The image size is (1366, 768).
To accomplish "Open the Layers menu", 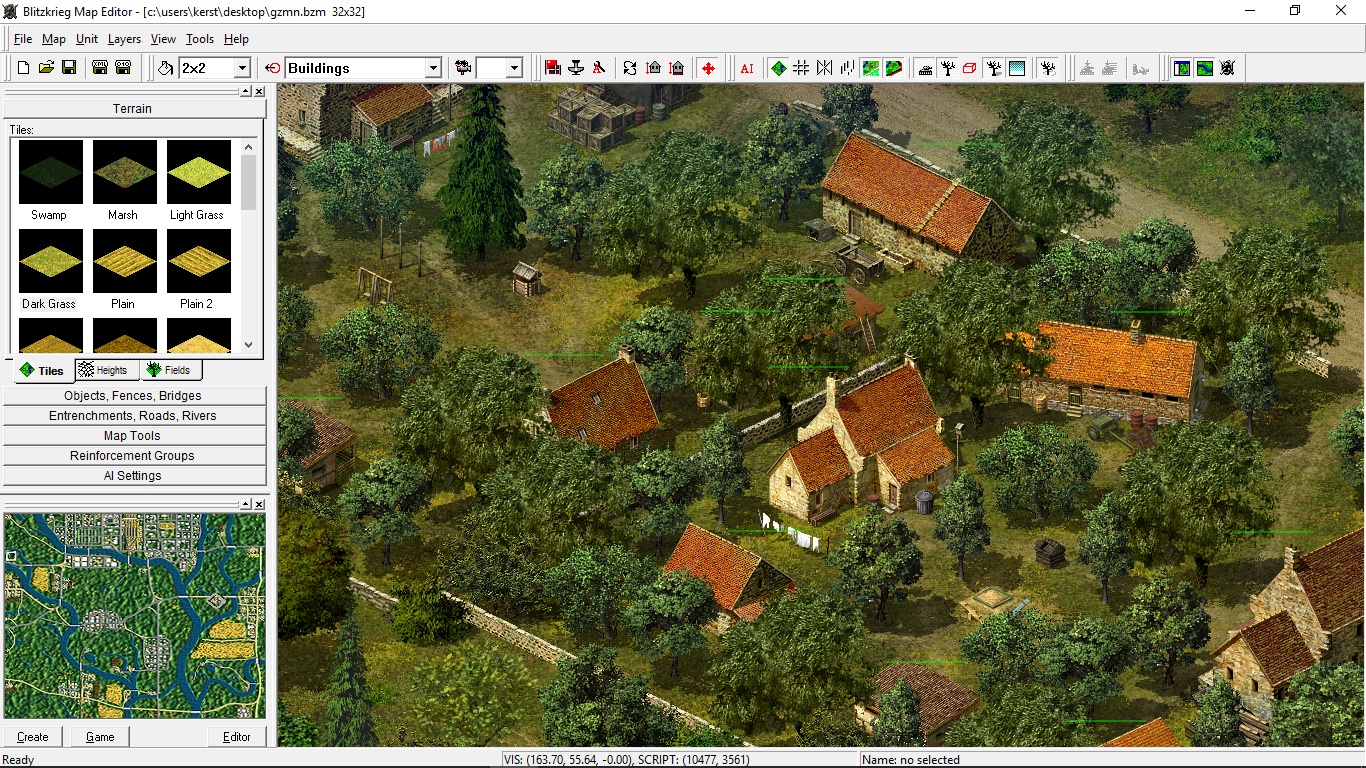I will coord(124,39).
